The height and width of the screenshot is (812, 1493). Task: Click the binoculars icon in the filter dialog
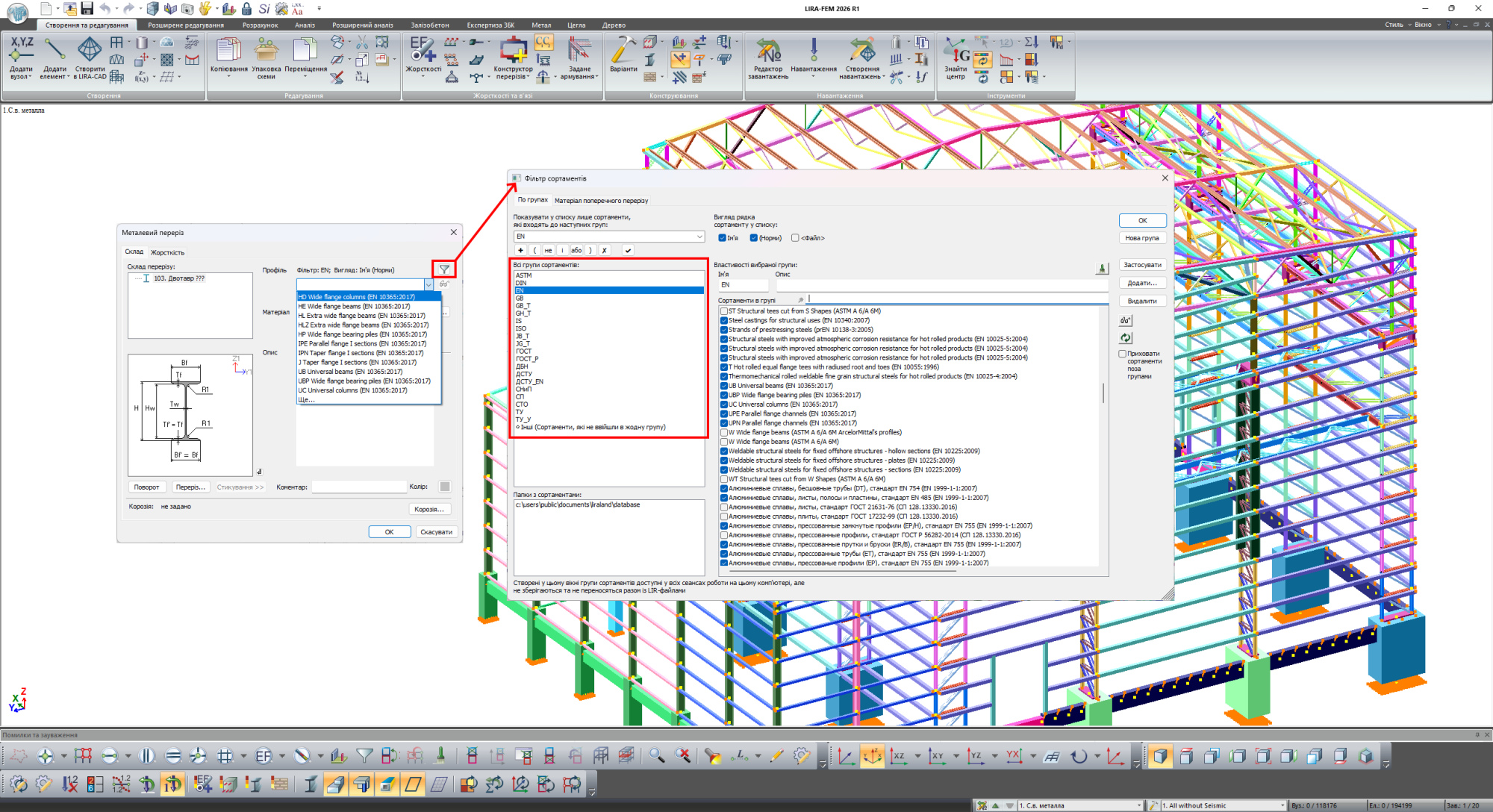1125,321
